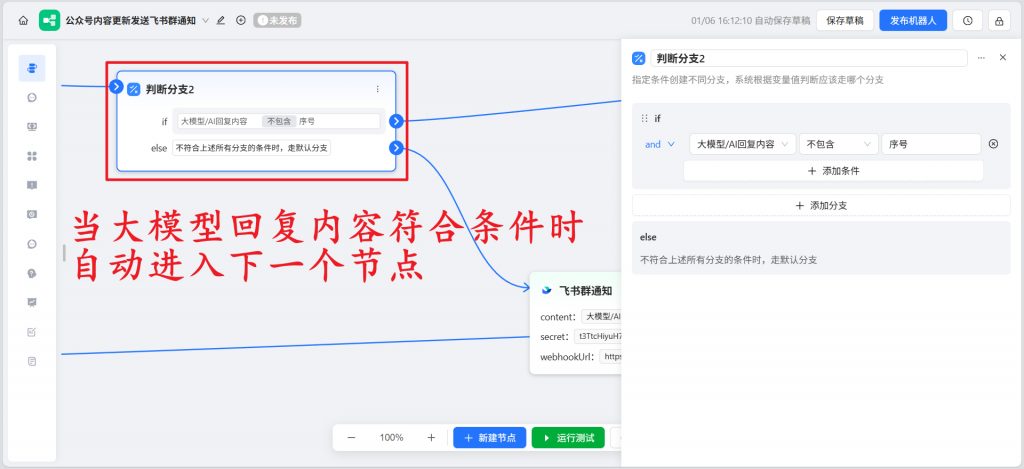Viewport: 1024px width, 469px height.
Task: Click the monitor icon in left sidebar
Action: click(x=32, y=127)
